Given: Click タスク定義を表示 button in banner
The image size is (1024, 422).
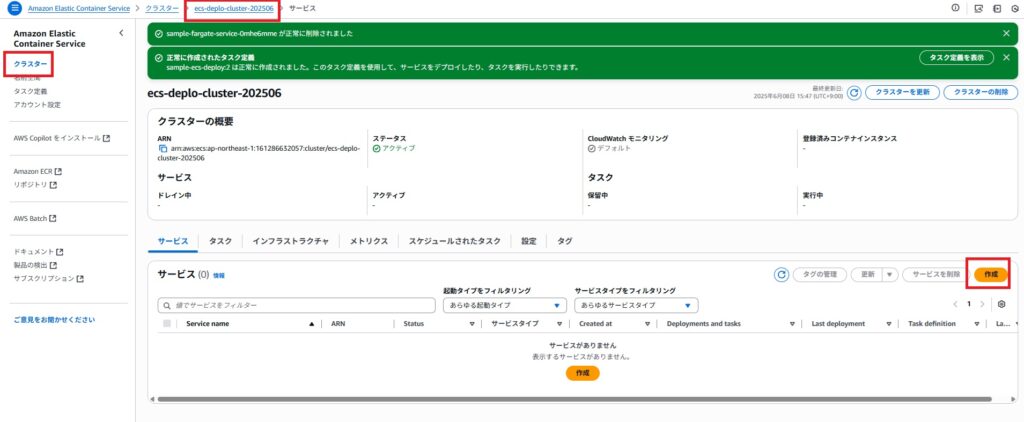Looking at the screenshot, I should click(956, 57).
